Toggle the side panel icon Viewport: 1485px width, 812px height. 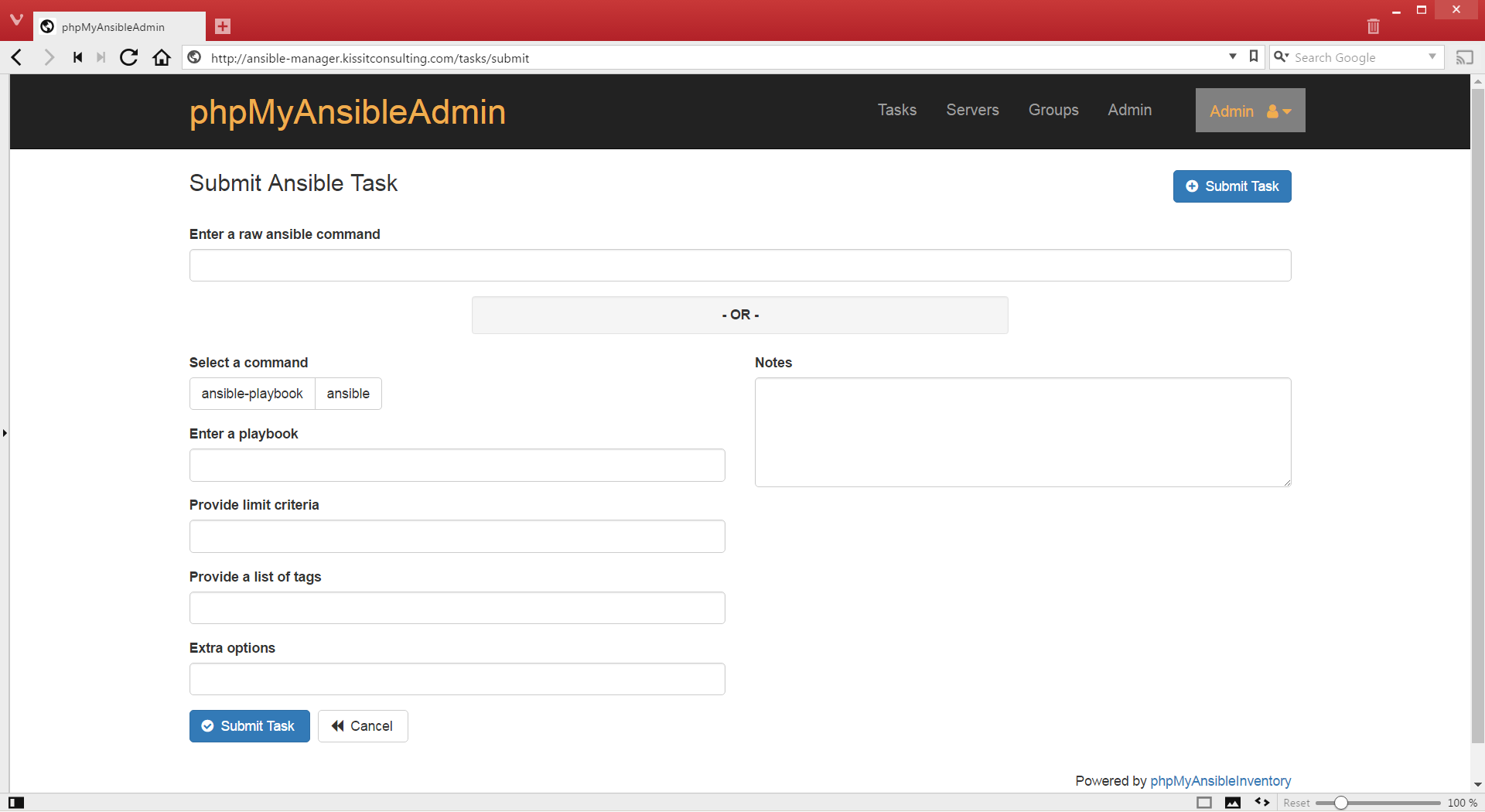[16, 803]
